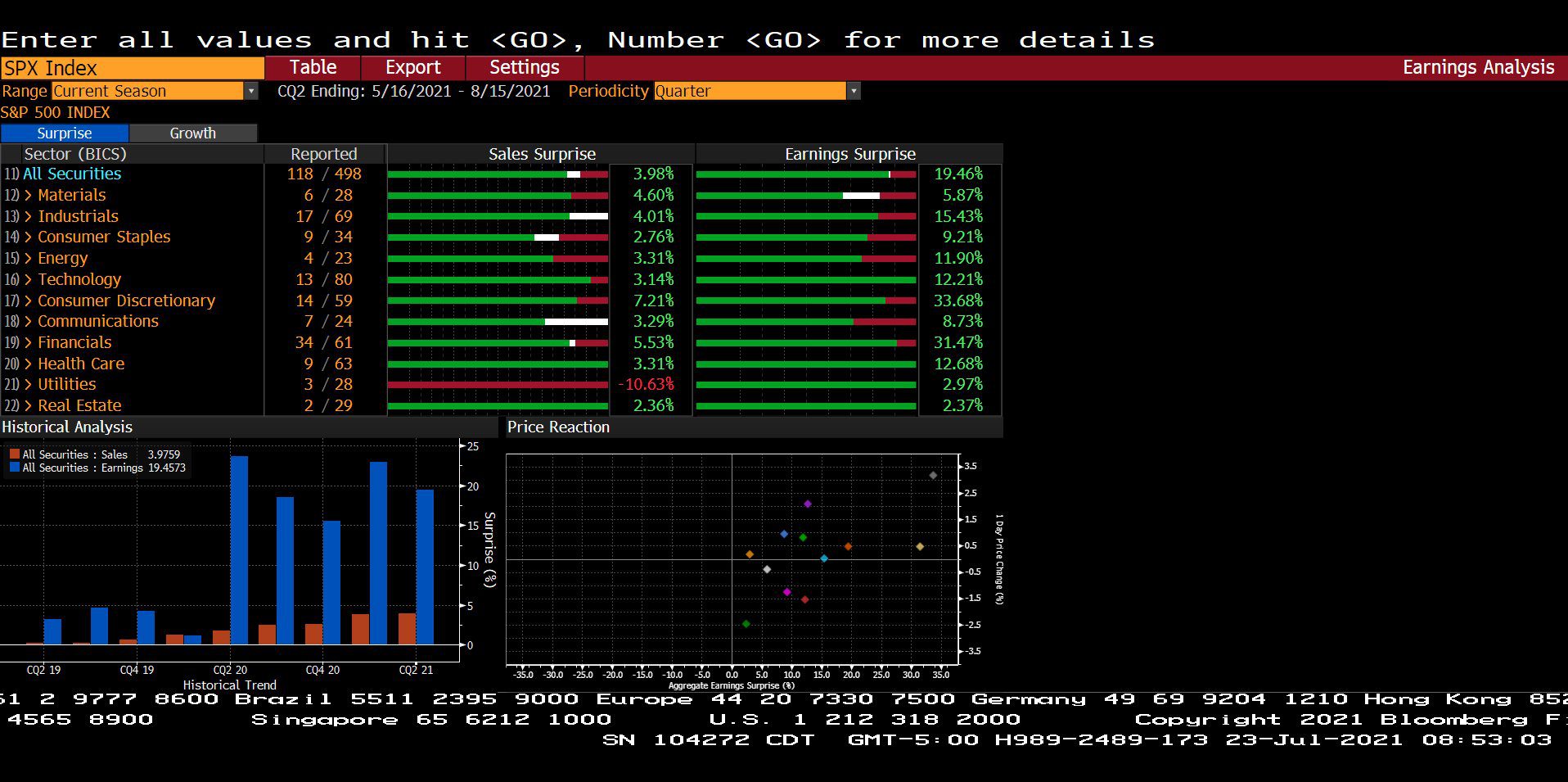The width and height of the screenshot is (1568, 782).
Task: Select the Surprise tab
Action: [65, 133]
